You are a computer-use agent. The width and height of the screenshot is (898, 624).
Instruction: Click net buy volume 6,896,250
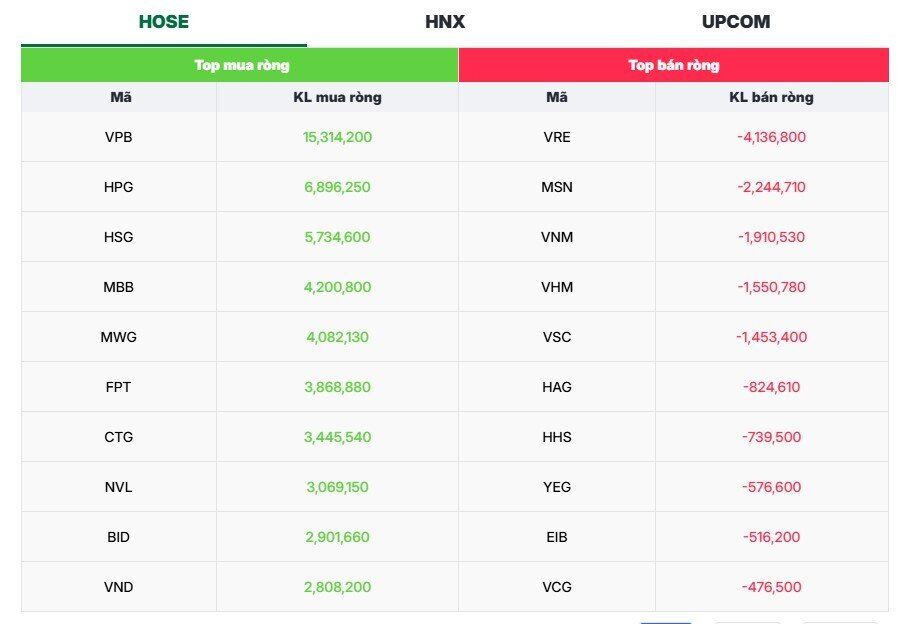pyautogui.click(x=337, y=187)
